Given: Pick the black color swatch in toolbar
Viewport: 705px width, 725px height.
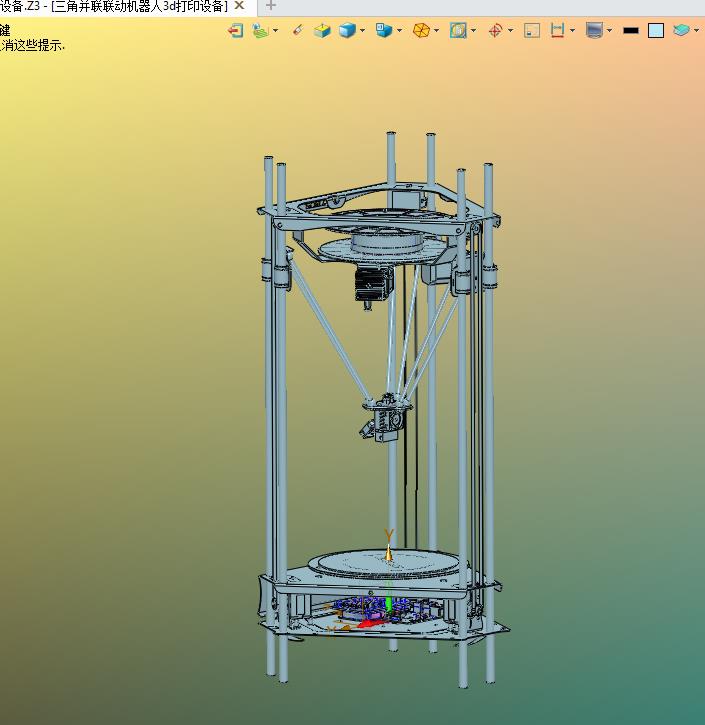Looking at the screenshot, I should pos(631,30).
